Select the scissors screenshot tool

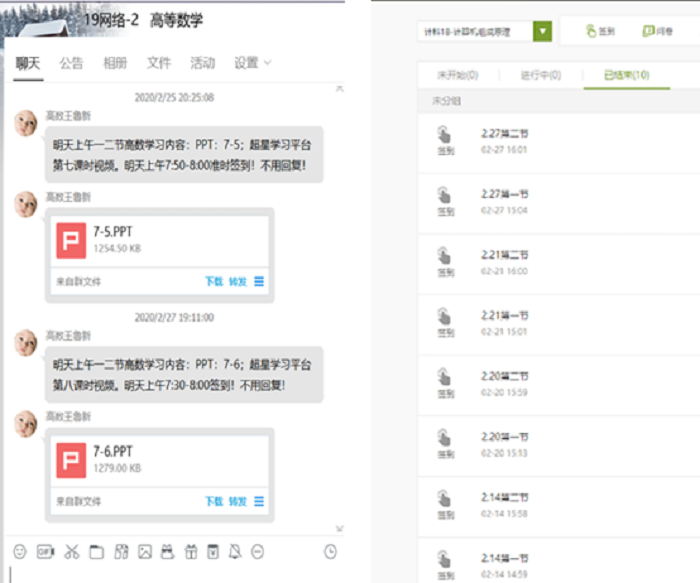point(71,551)
